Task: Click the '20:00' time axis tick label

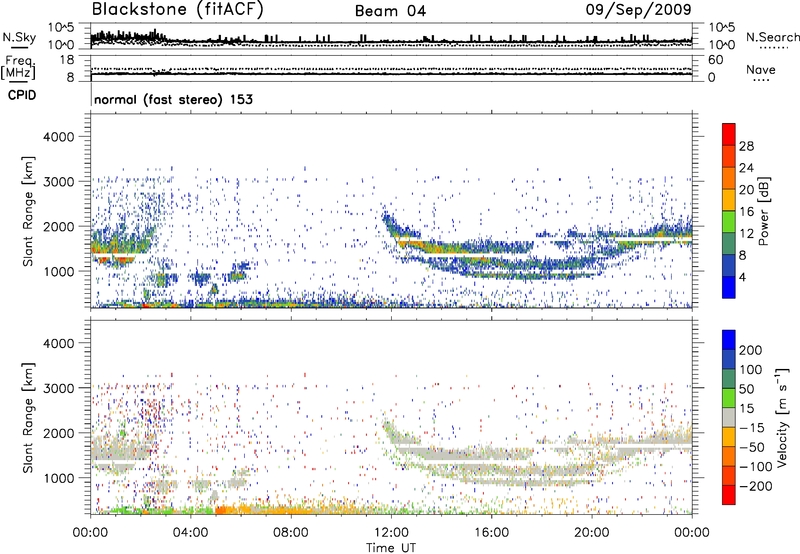Action: pyautogui.click(x=591, y=533)
